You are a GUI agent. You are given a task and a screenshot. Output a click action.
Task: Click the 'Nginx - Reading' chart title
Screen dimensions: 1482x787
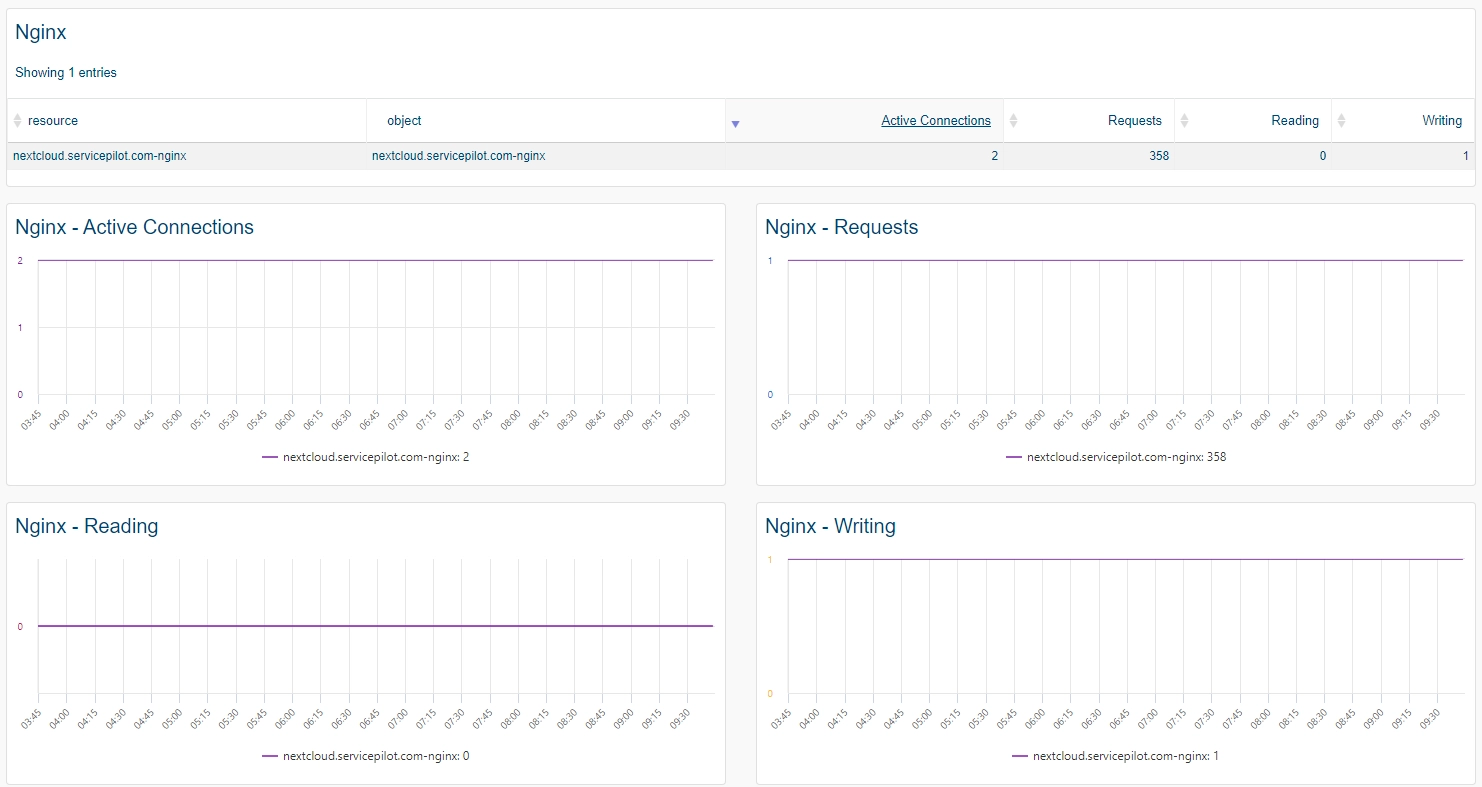87,526
